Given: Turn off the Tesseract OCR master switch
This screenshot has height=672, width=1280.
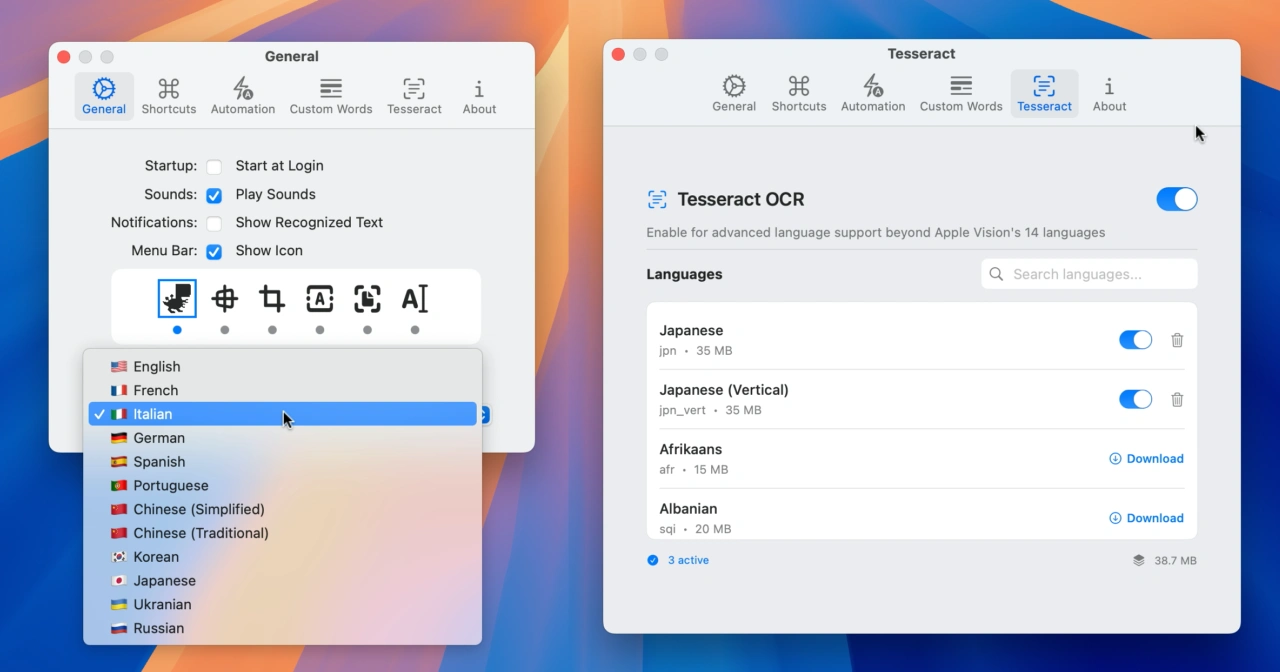Looking at the screenshot, I should (1176, 199).
